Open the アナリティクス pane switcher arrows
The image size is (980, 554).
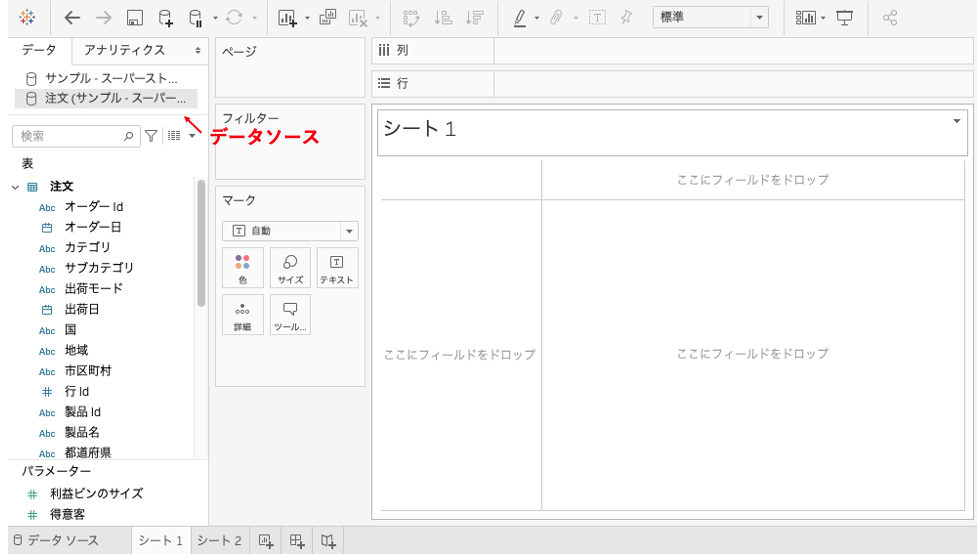tap(198, 51)
